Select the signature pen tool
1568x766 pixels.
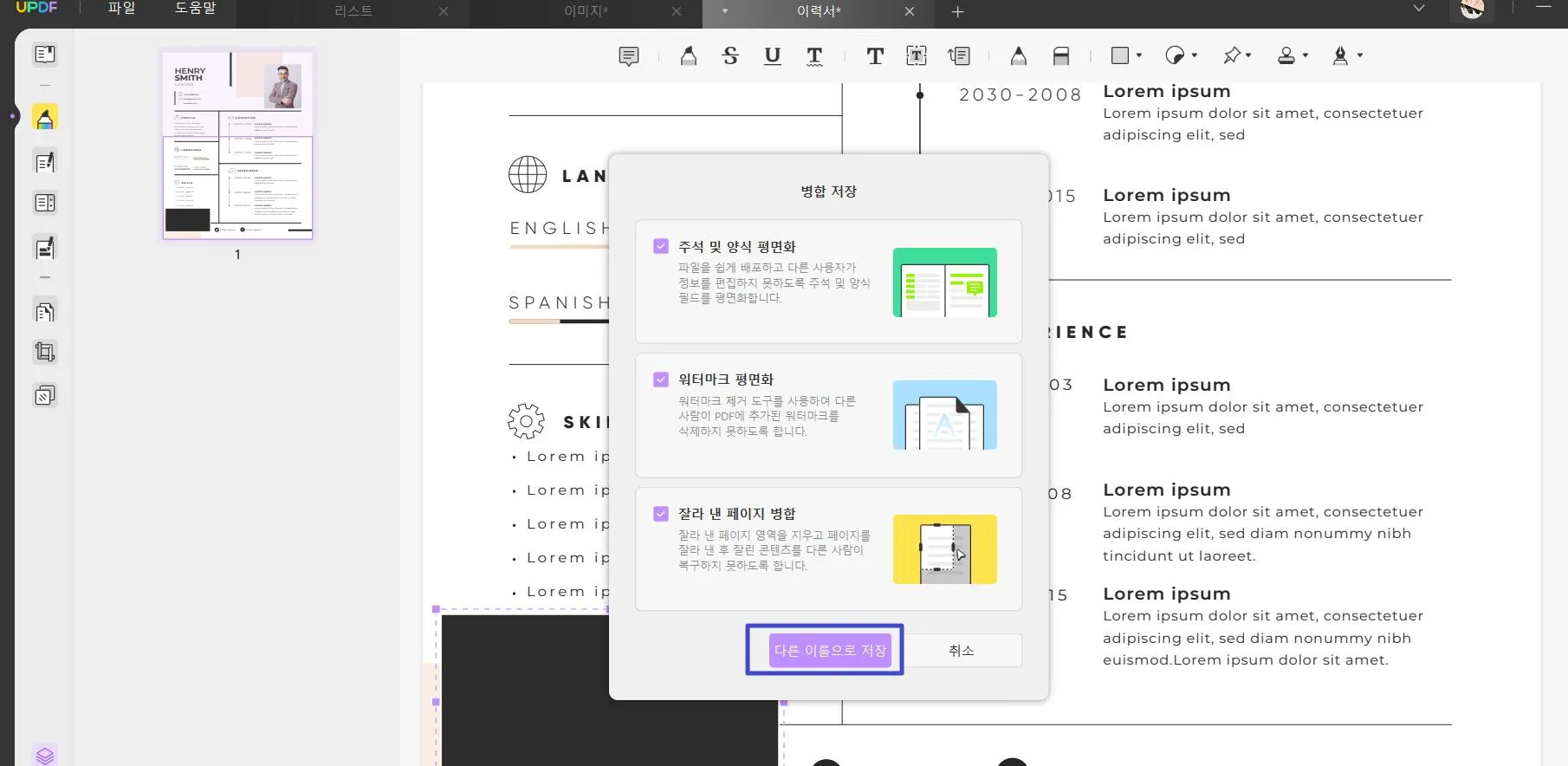click(1340, 55)
